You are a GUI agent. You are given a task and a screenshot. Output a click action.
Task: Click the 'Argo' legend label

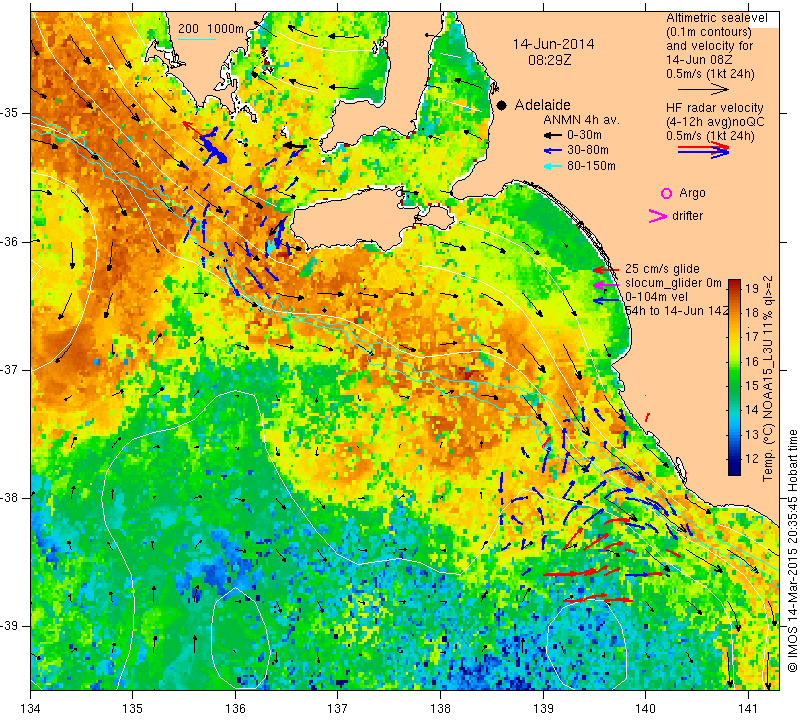pos(692,193)
